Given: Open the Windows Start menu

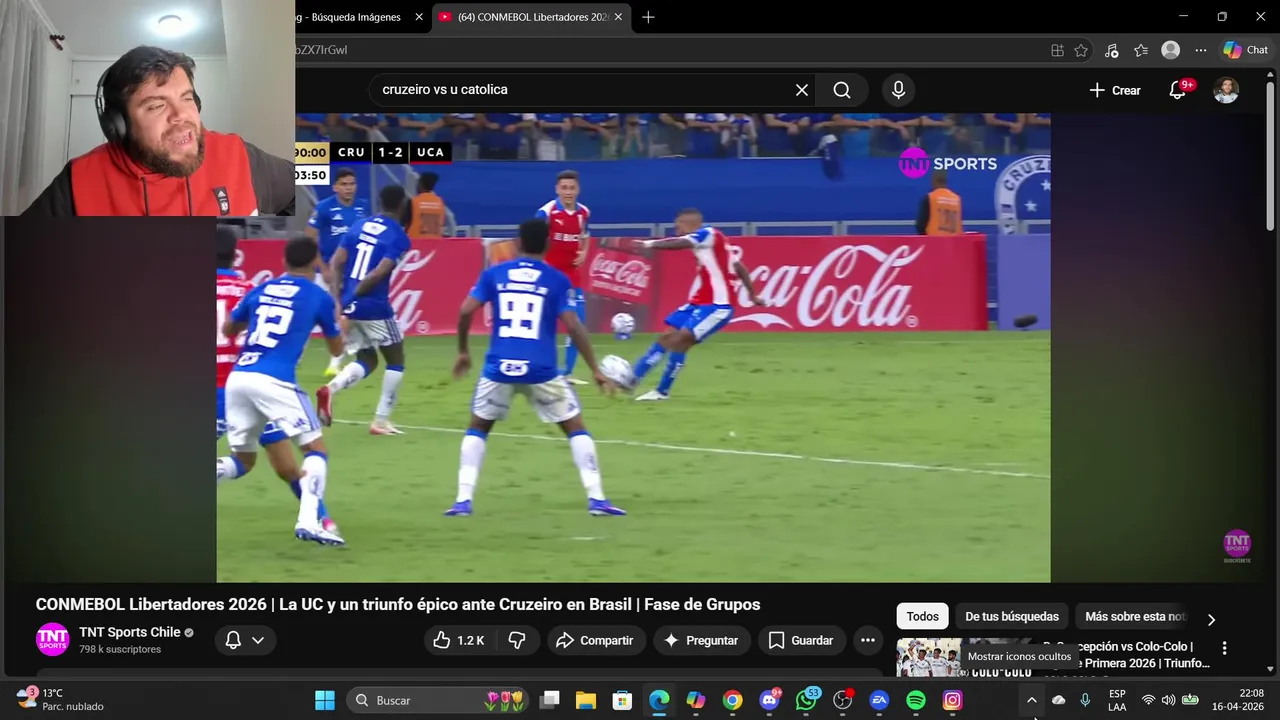Looking at the screenshot, I should point(325,700).
